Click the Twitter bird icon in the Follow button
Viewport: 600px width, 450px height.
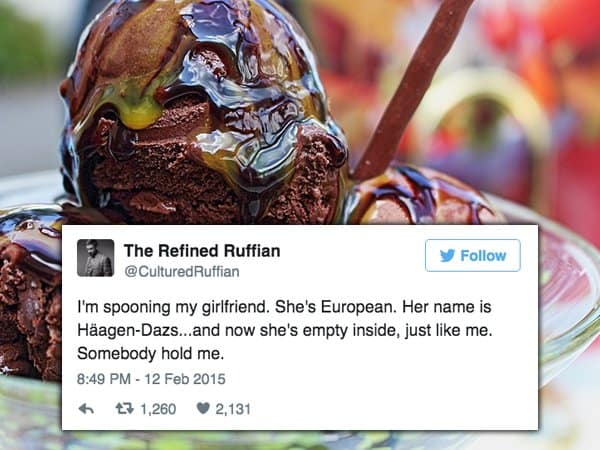[447, 255]
